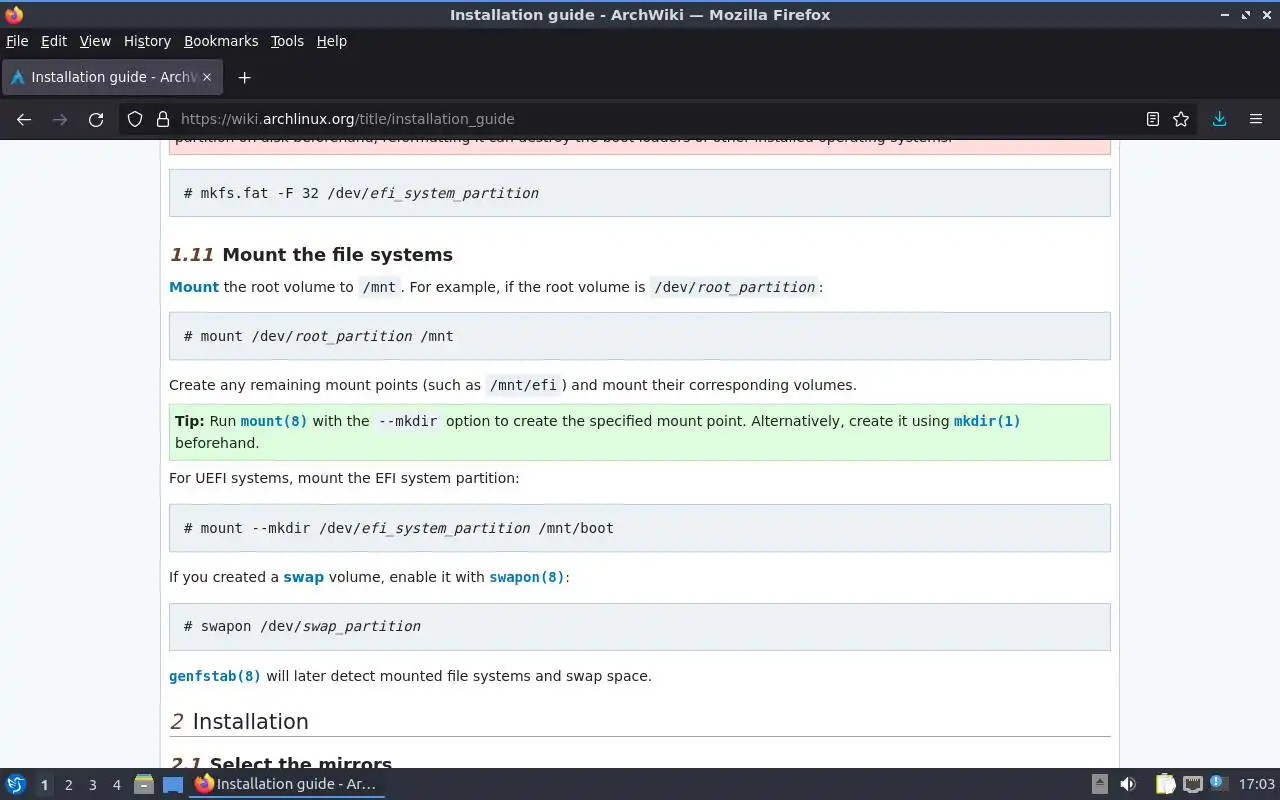
Task: Open the notifications tray icon
Action: 1218,783
